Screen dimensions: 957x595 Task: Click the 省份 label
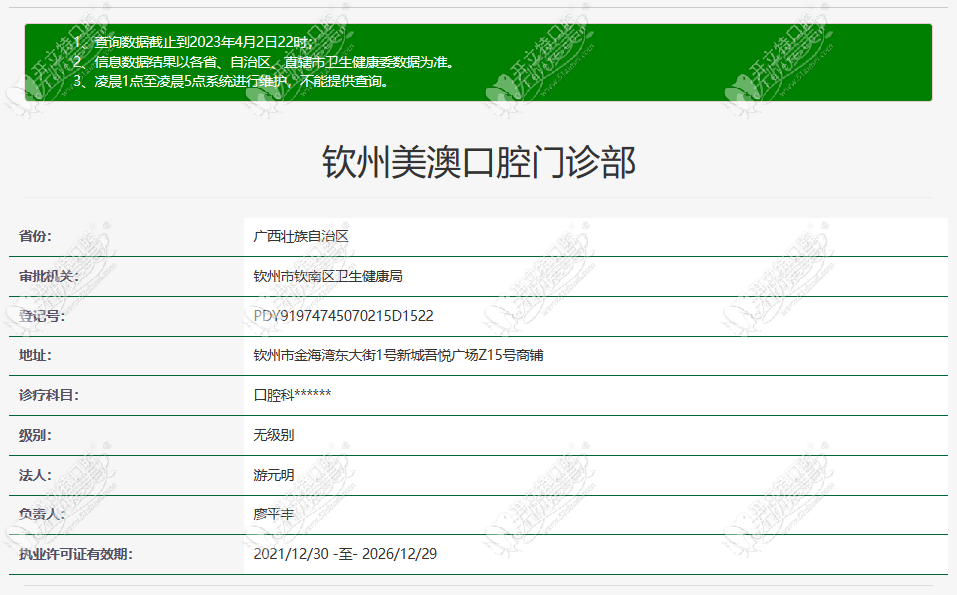35,236
